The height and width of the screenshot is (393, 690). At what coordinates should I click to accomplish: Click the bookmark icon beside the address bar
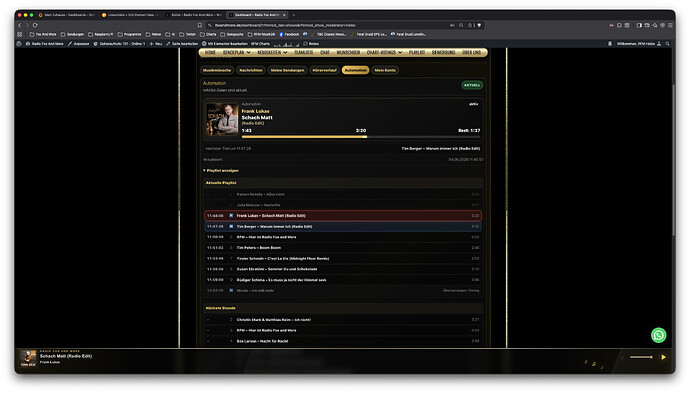[199, 26]
